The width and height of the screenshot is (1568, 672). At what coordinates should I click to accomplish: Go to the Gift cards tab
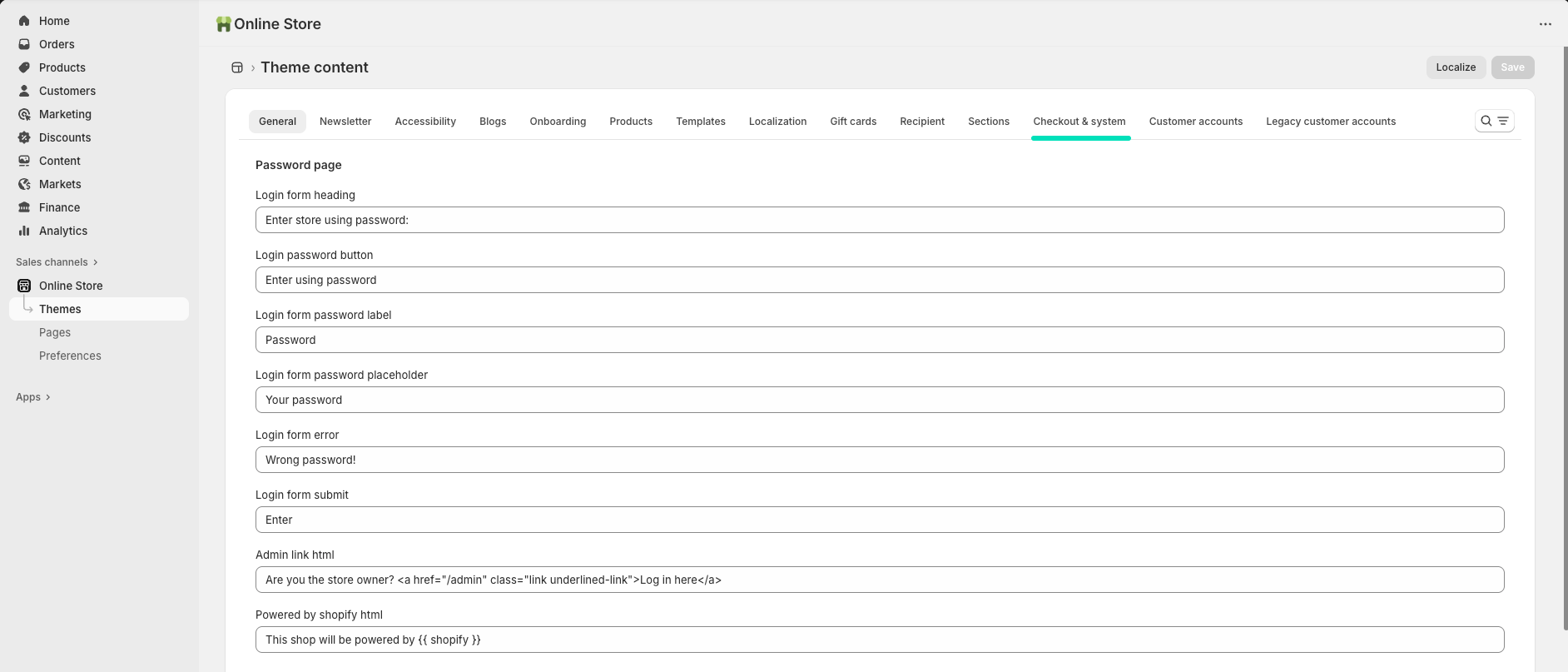[x=853, y=122]
